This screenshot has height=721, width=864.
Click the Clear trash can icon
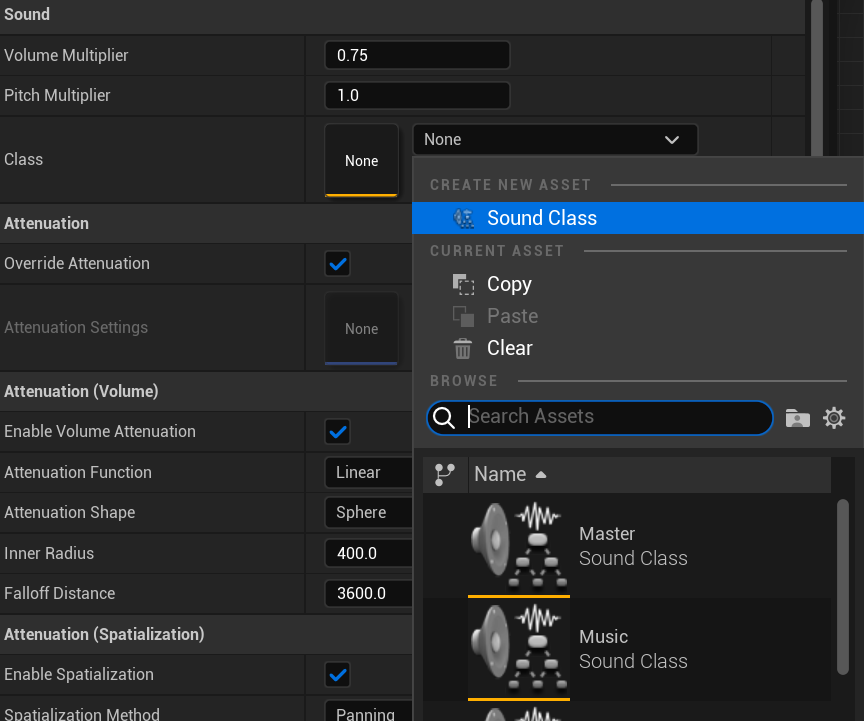[463, 348]
